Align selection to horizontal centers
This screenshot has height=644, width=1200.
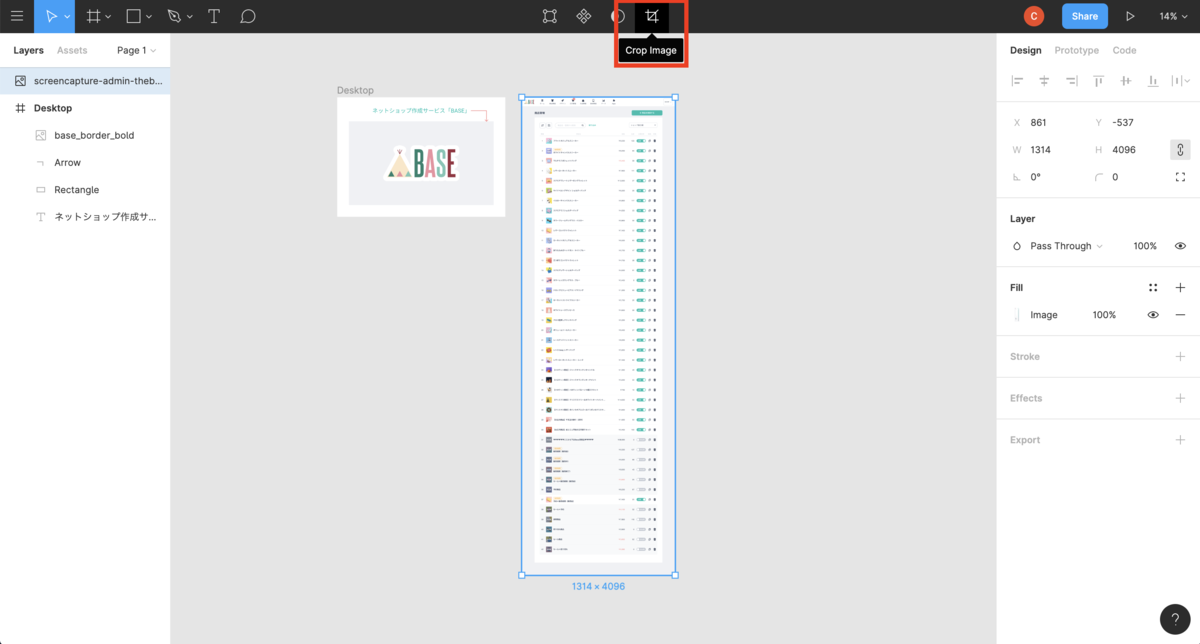point(1044,80)
